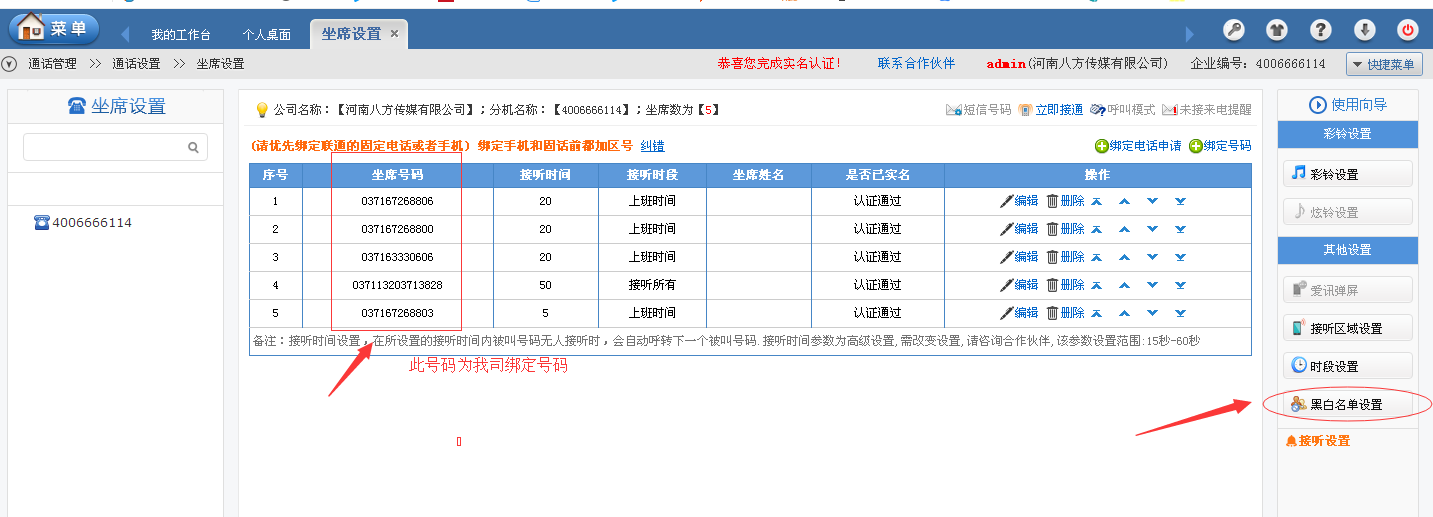Viewport: 1433px width, 517px height.
Task: Open the theme skin shirt icon
Action: 1277,30
